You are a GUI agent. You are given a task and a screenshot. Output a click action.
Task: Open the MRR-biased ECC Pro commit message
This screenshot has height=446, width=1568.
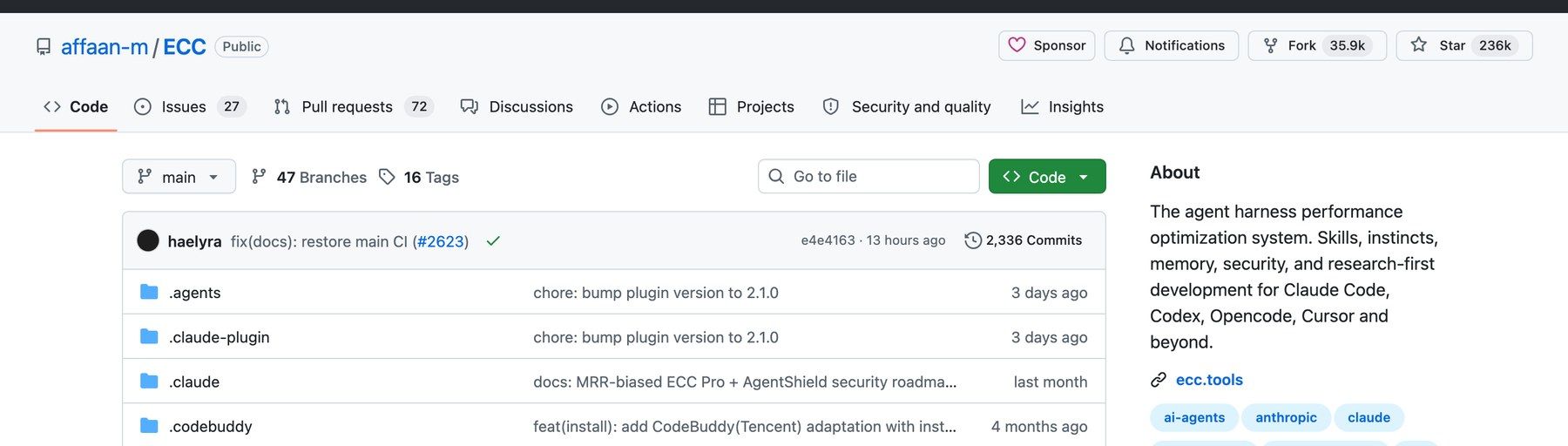(x=745, y=382)
